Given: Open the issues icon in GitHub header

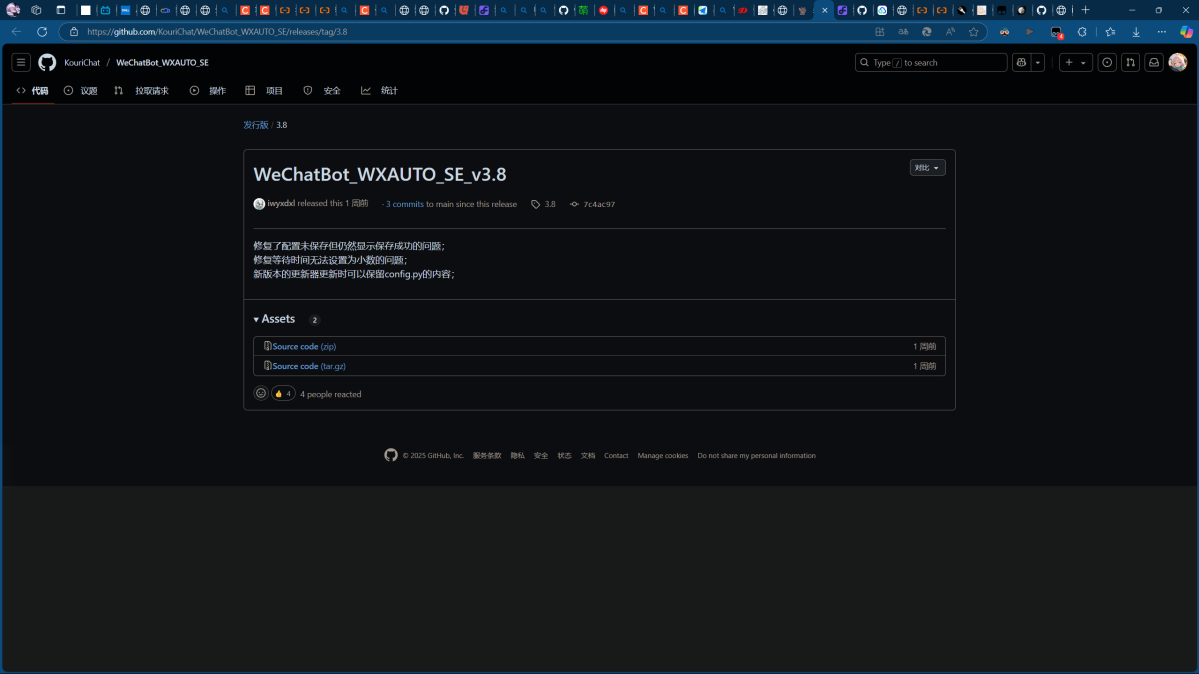Looking at the screenshot, I should pos(1107,62).
